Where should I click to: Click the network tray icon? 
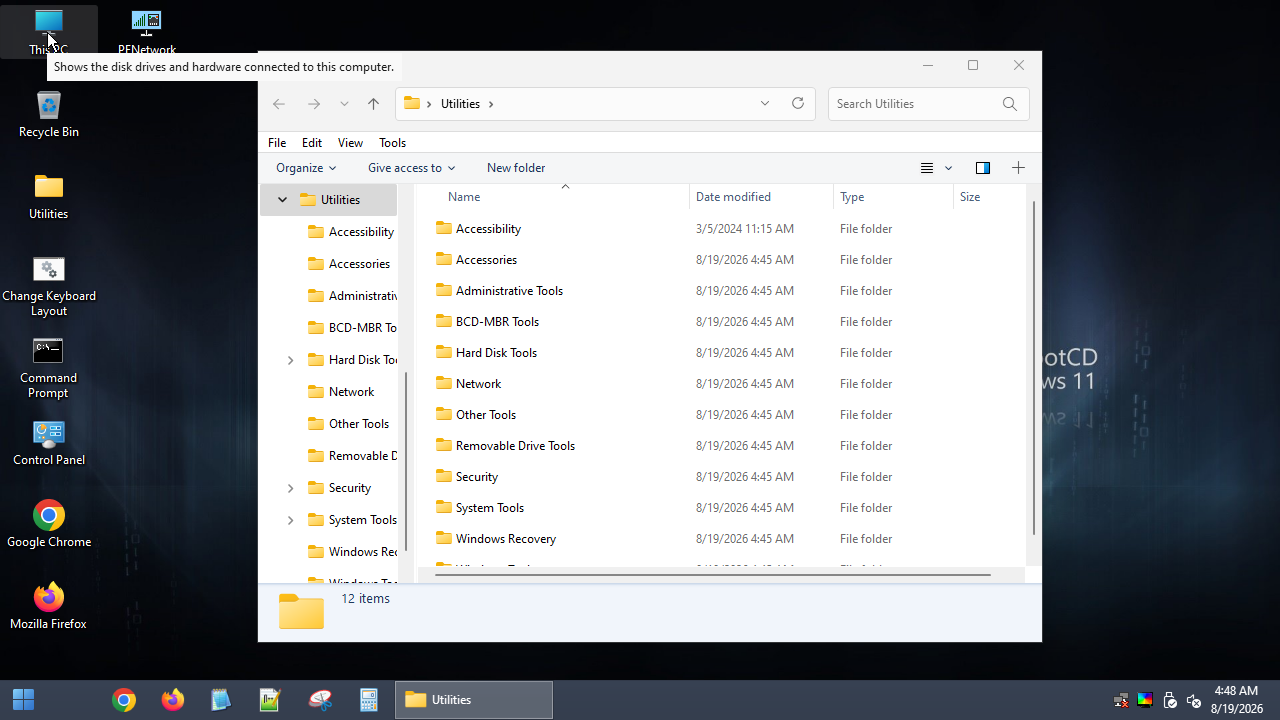pyautogui.click(x=1121, y=700)
